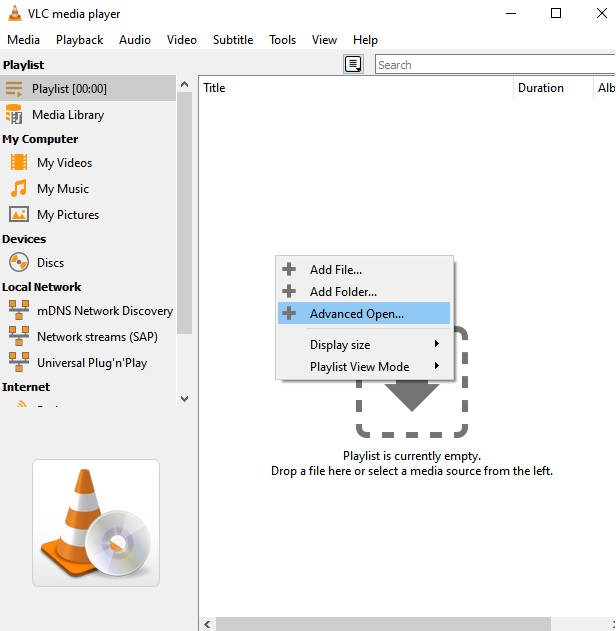
Task: Click the Universal Plug'n'Play network icon
Action: (x=19, y=362)
